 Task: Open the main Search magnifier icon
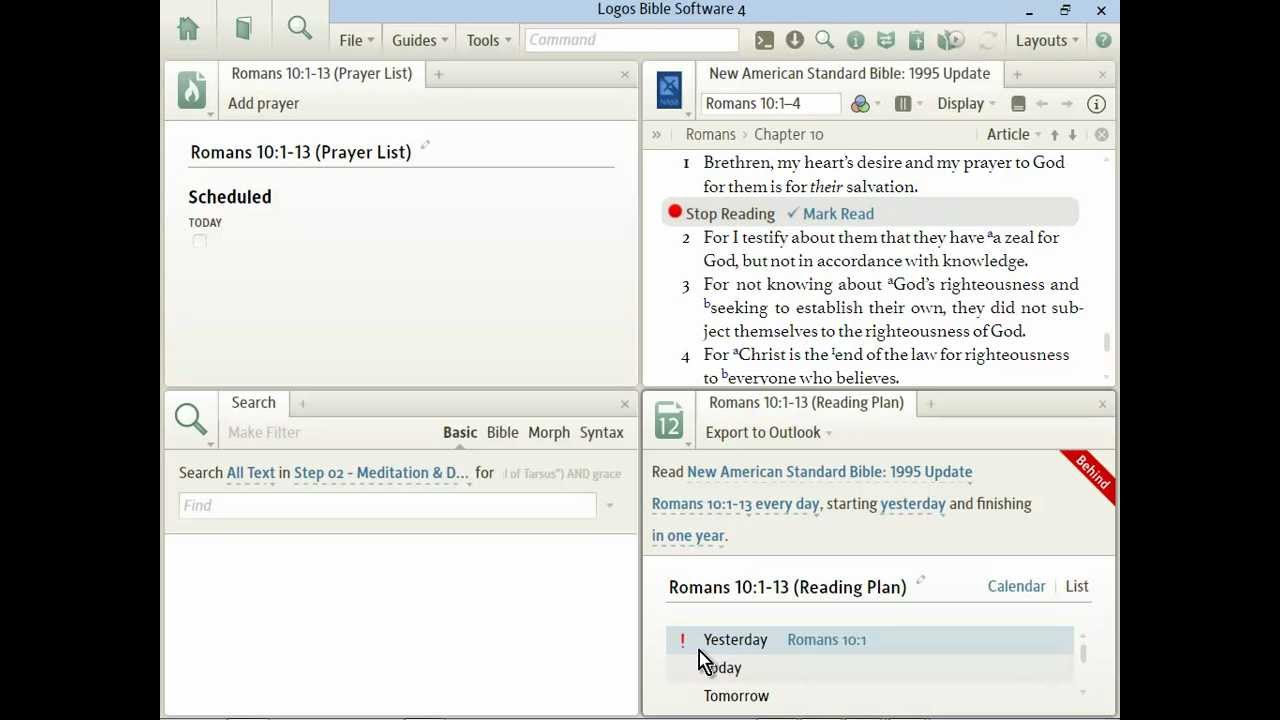tap(299, 28)
